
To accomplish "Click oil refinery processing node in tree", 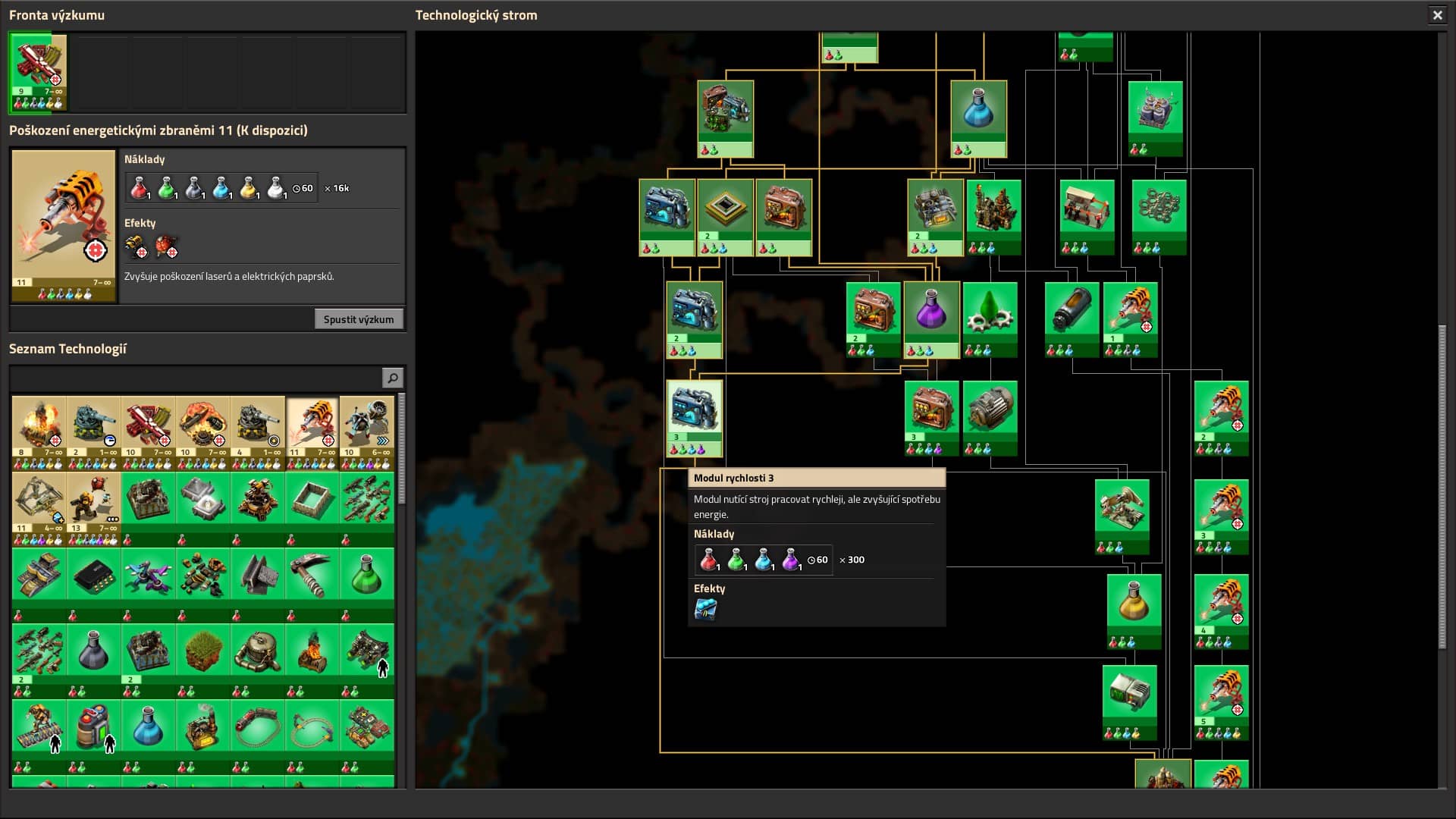I will 994,218.
